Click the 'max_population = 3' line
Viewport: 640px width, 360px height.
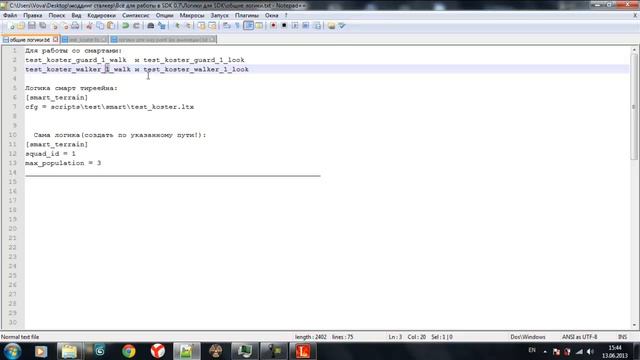[63, 163]
